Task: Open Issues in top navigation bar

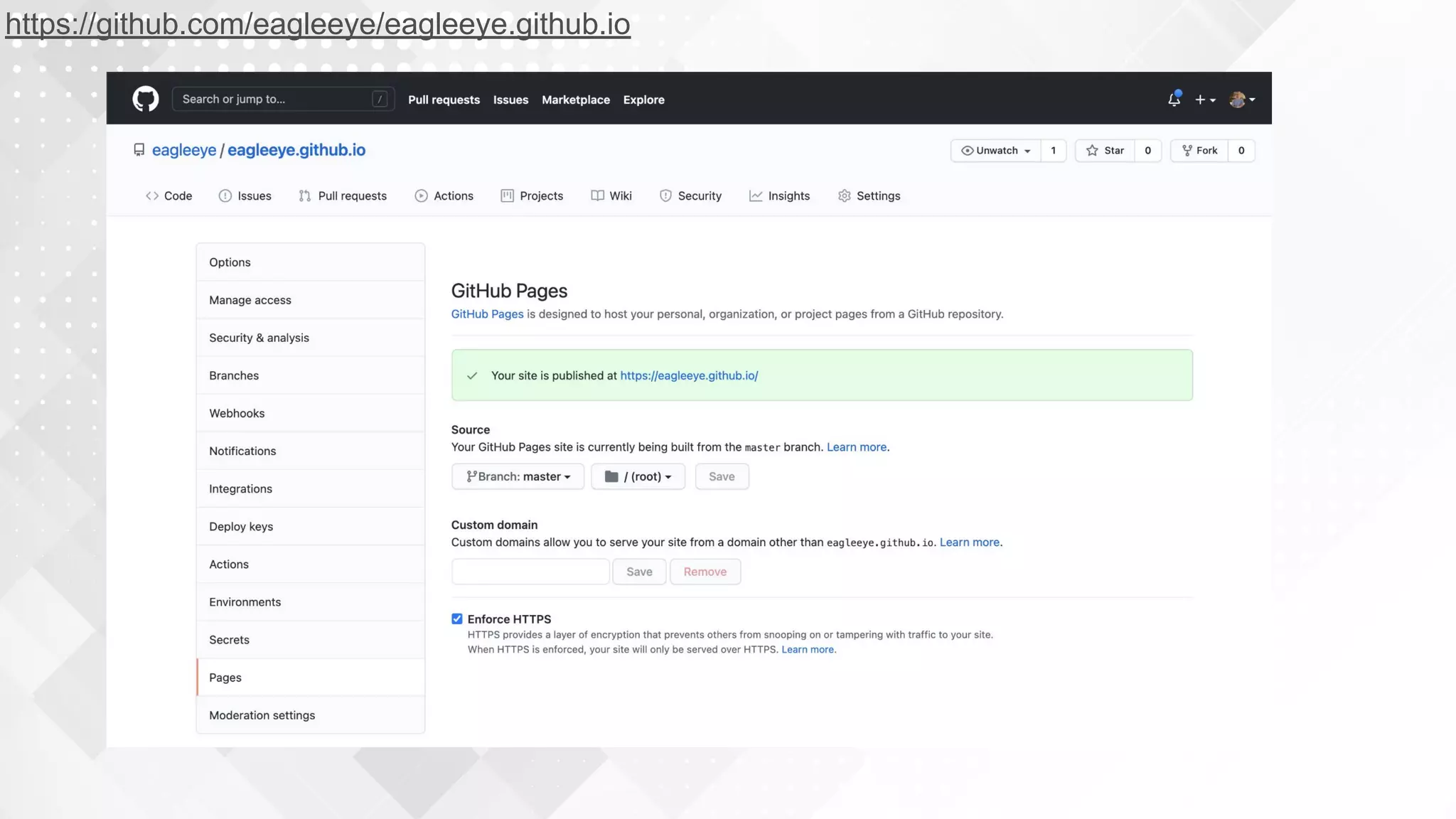Action: point(510,100)
